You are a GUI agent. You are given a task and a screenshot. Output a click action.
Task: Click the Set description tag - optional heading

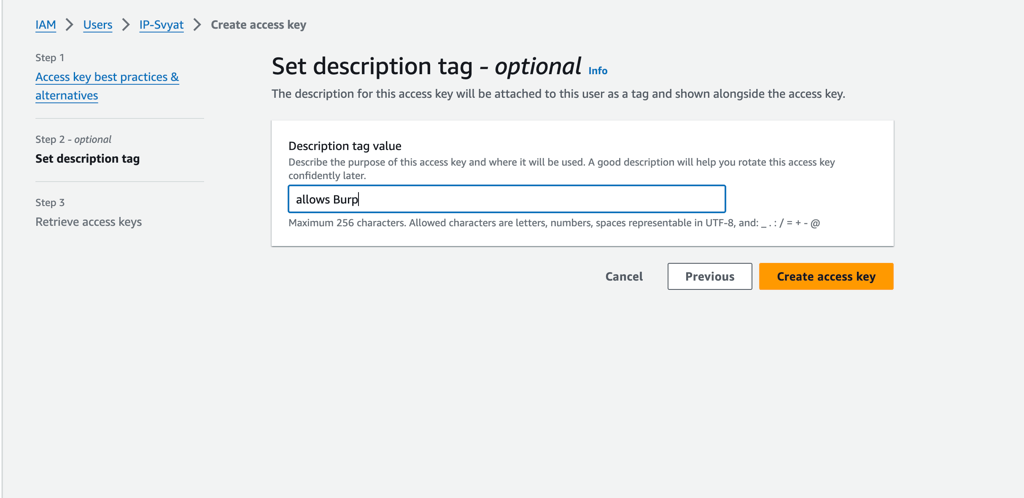pyautogui.click(x=426, y=66)
